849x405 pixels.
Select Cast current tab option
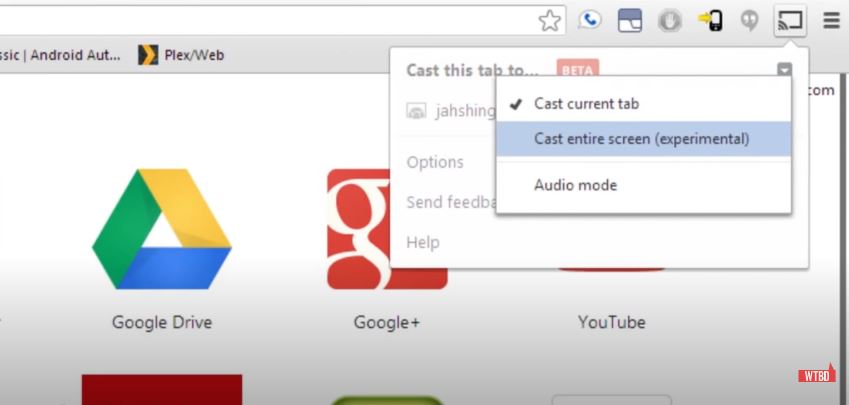click(x=586, y=104)
